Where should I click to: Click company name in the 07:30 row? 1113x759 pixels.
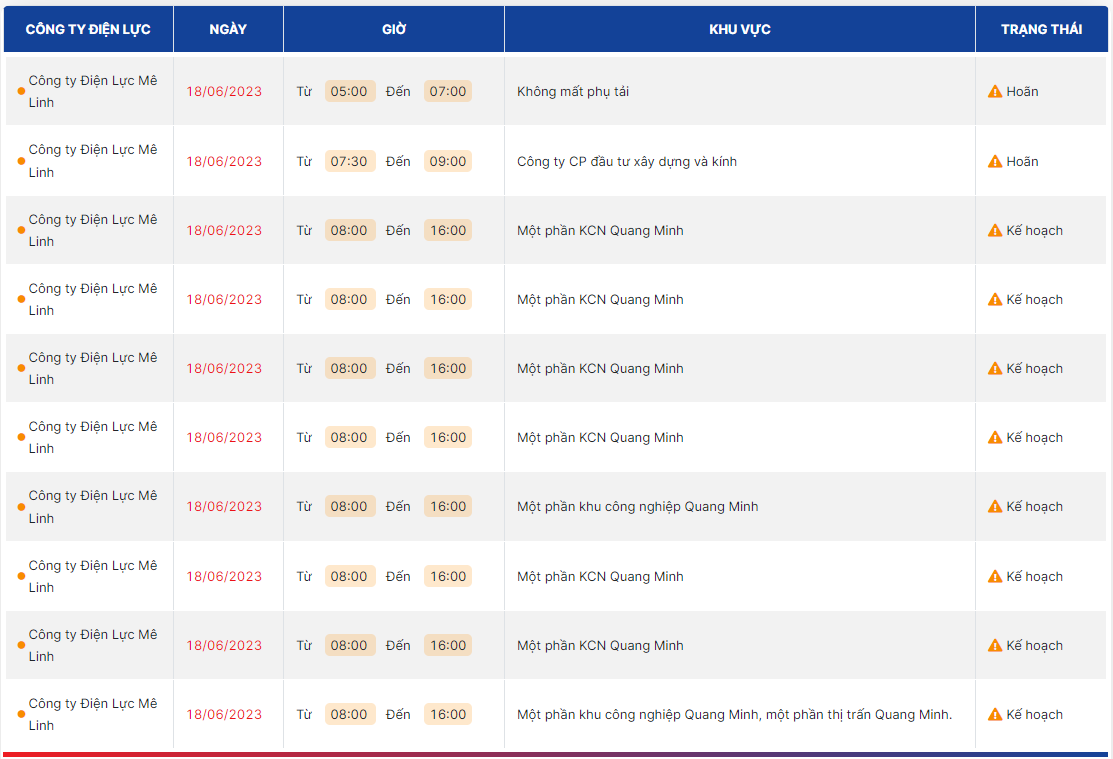(x=93, y=161)
